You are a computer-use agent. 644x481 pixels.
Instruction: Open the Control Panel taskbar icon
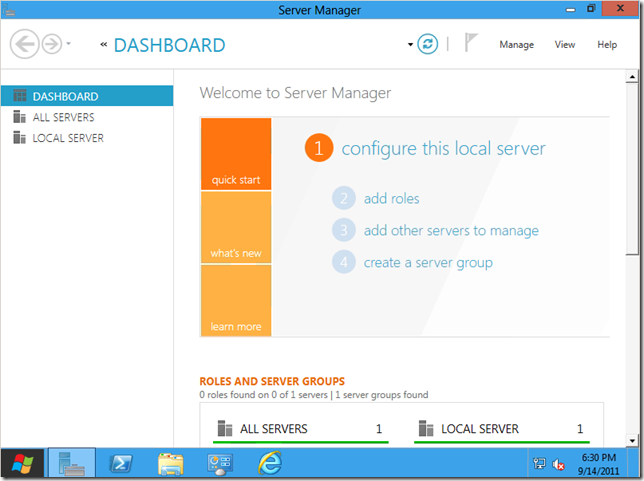(x=220, y=464)
